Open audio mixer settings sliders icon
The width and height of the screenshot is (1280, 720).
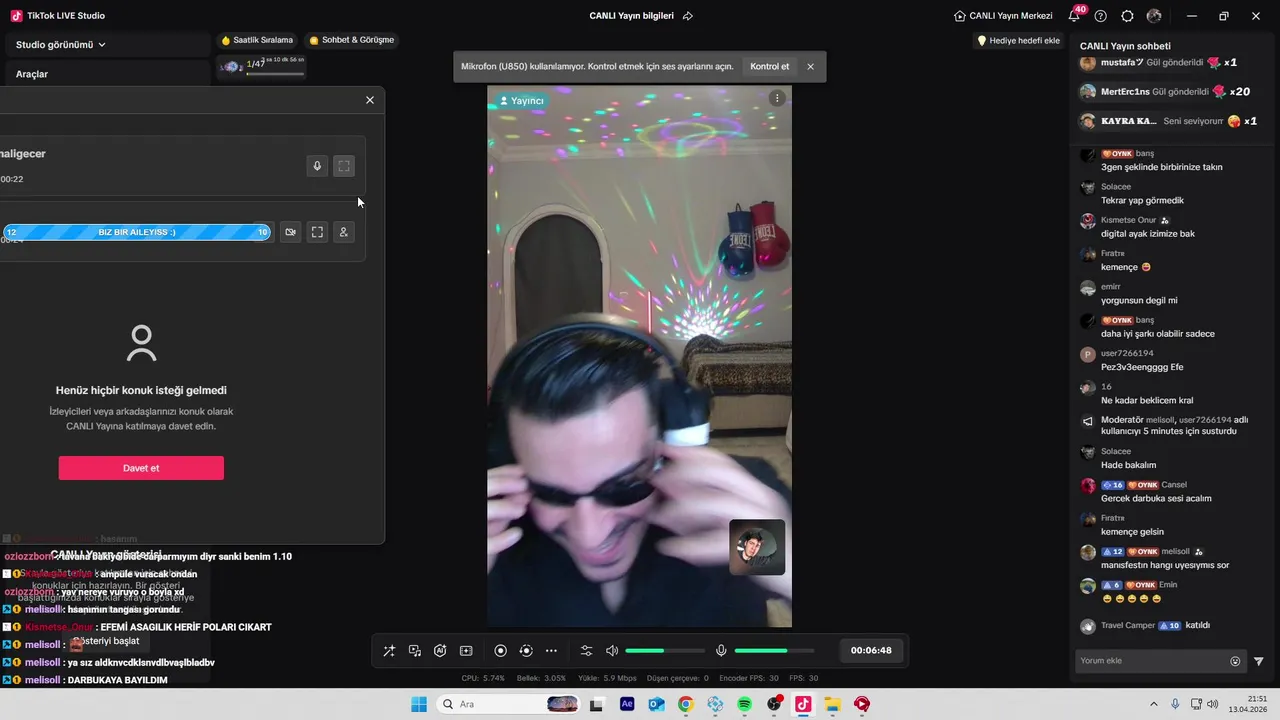pos(587,651)
